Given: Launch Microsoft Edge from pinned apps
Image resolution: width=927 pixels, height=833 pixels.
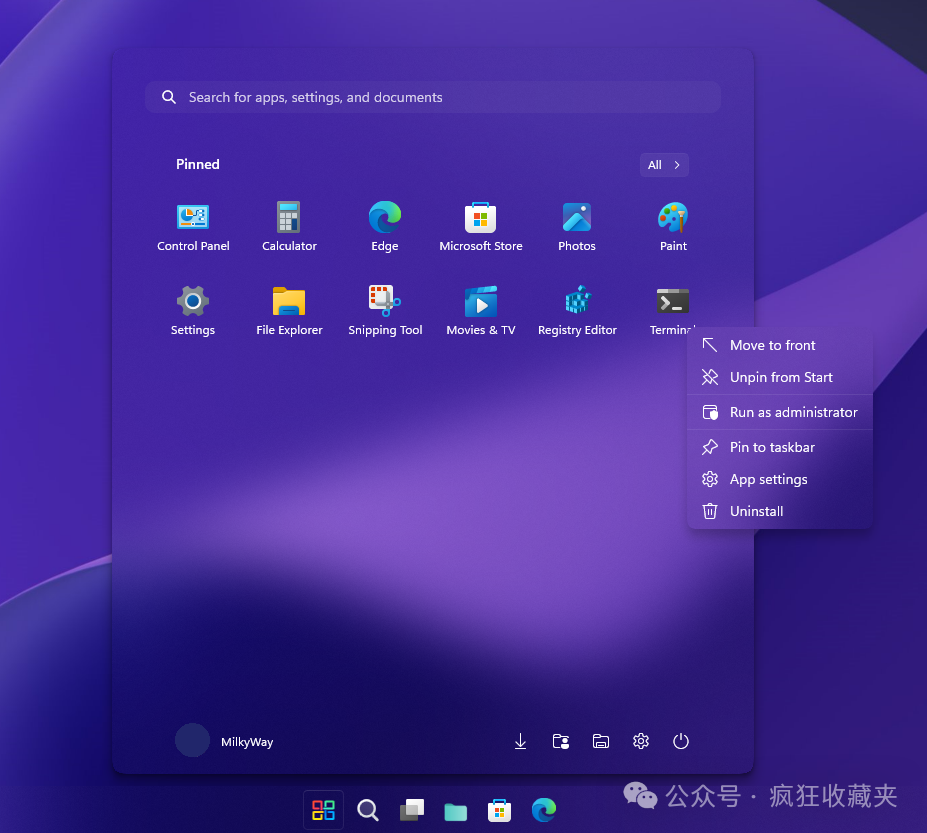Looking at the screenshot, I should point(385,225).
